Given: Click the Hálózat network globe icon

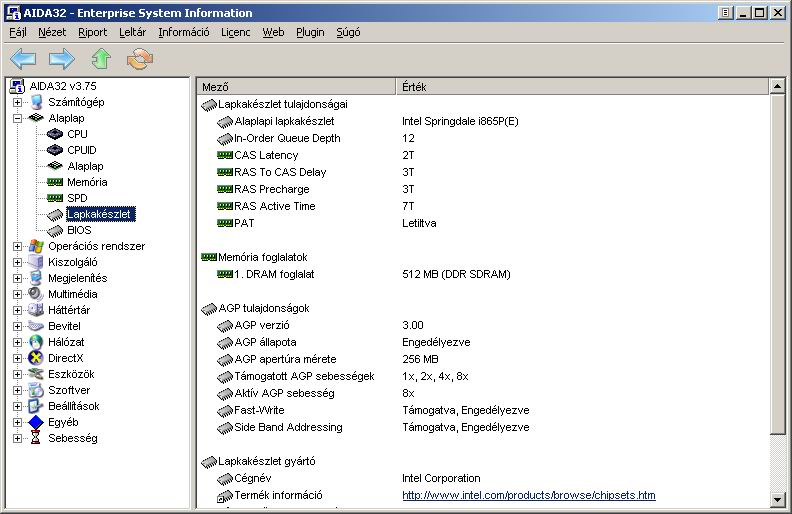Looking at the screenshot, I should (x=36, y=342).
